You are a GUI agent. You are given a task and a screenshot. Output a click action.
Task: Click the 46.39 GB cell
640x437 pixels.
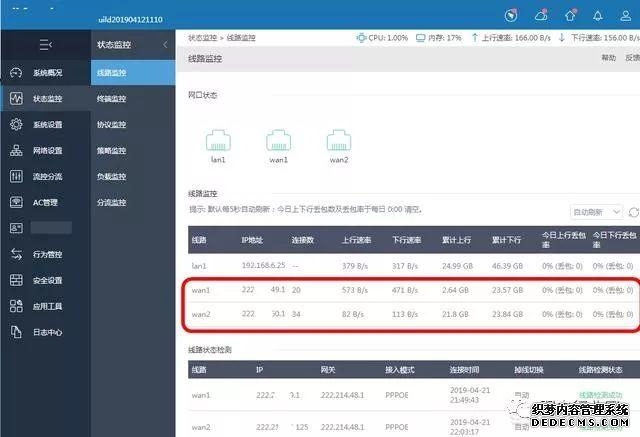pos(507,266)
